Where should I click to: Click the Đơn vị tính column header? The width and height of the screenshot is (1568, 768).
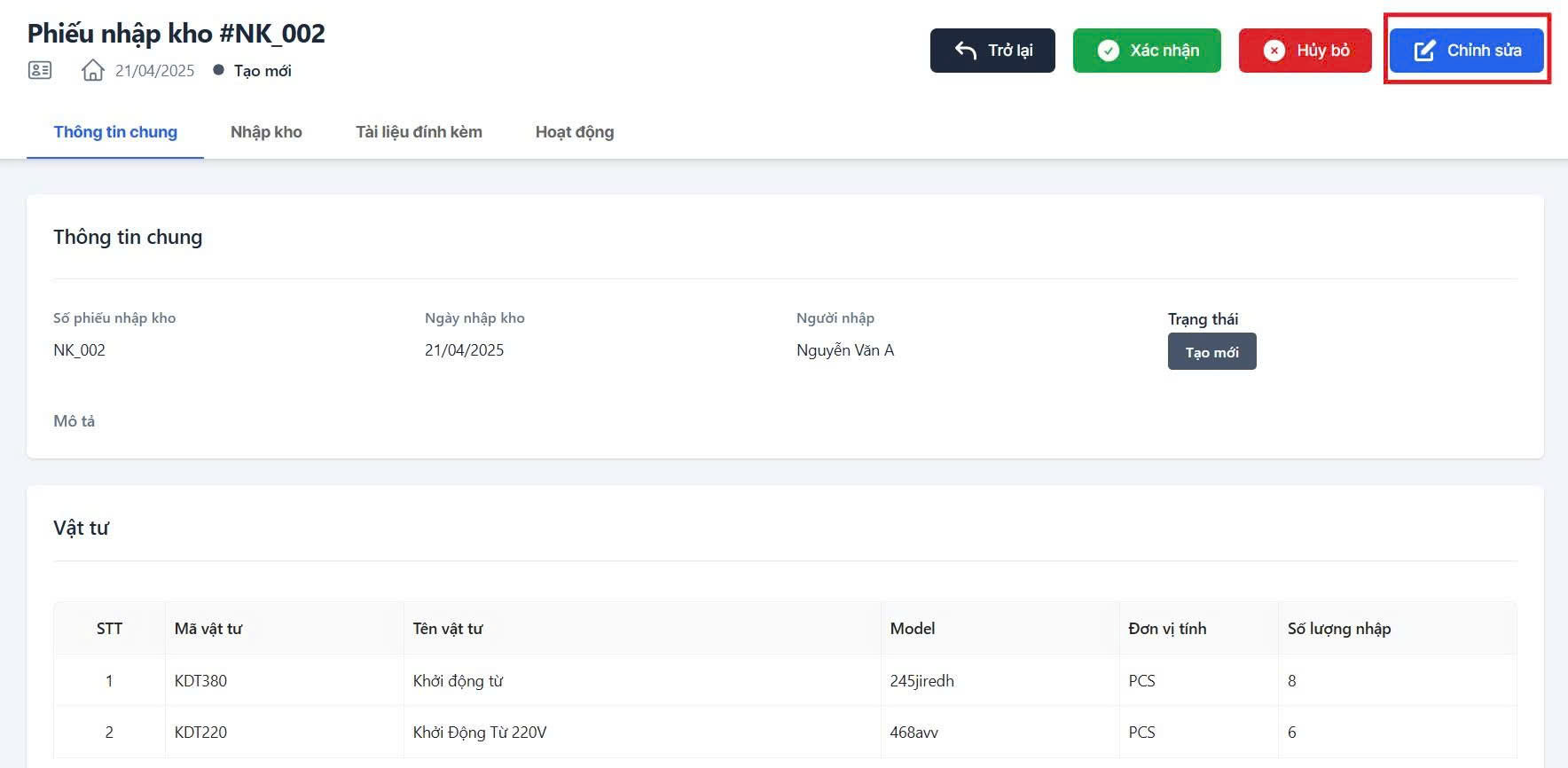point(1167,629)
